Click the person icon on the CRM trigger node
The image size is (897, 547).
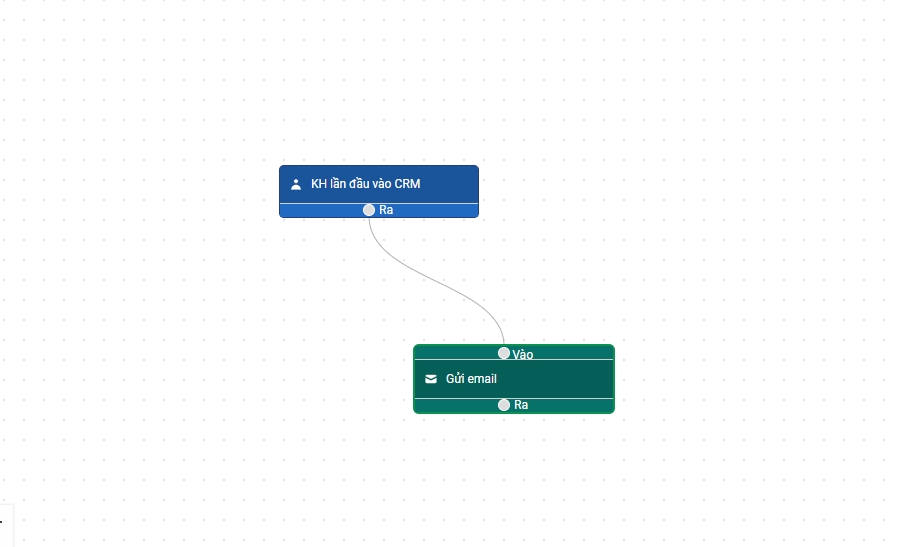tap(296, 184)
